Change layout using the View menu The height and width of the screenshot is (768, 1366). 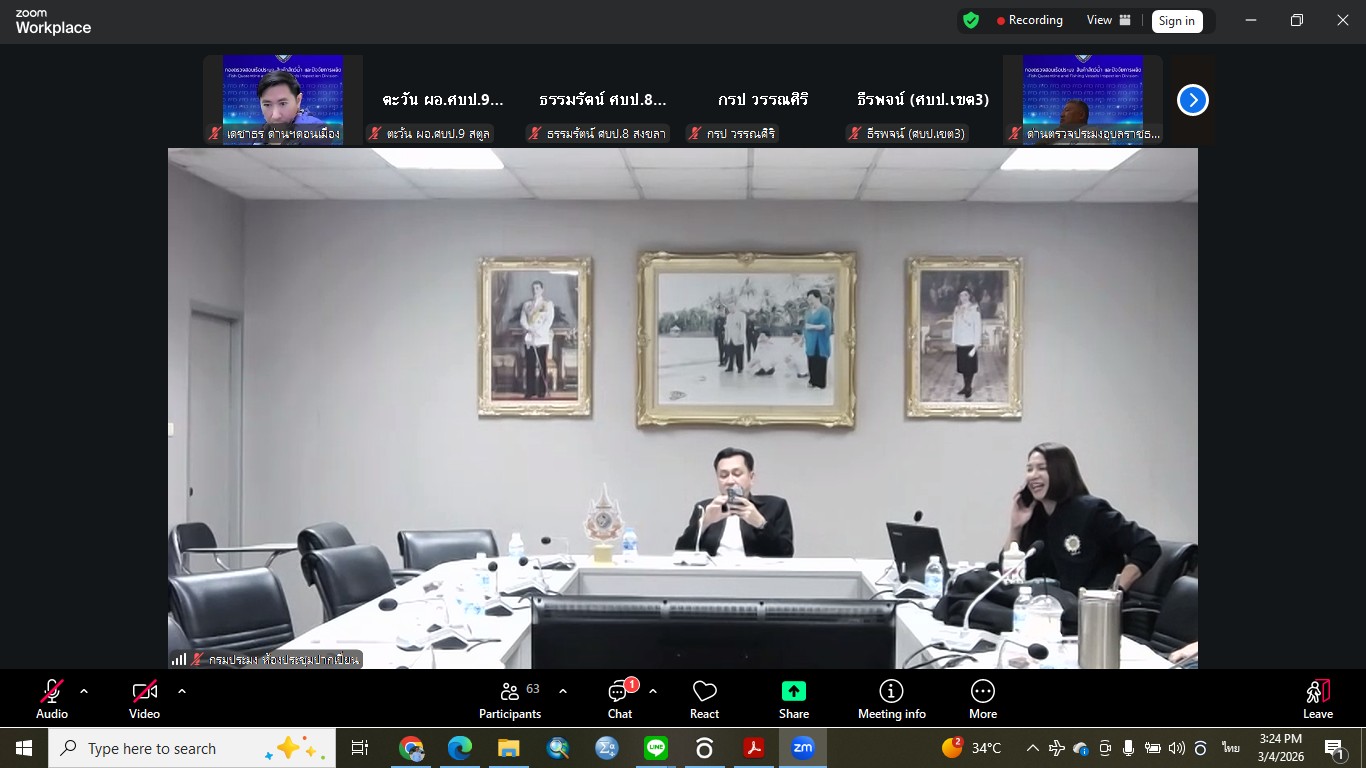(1108, 20)
